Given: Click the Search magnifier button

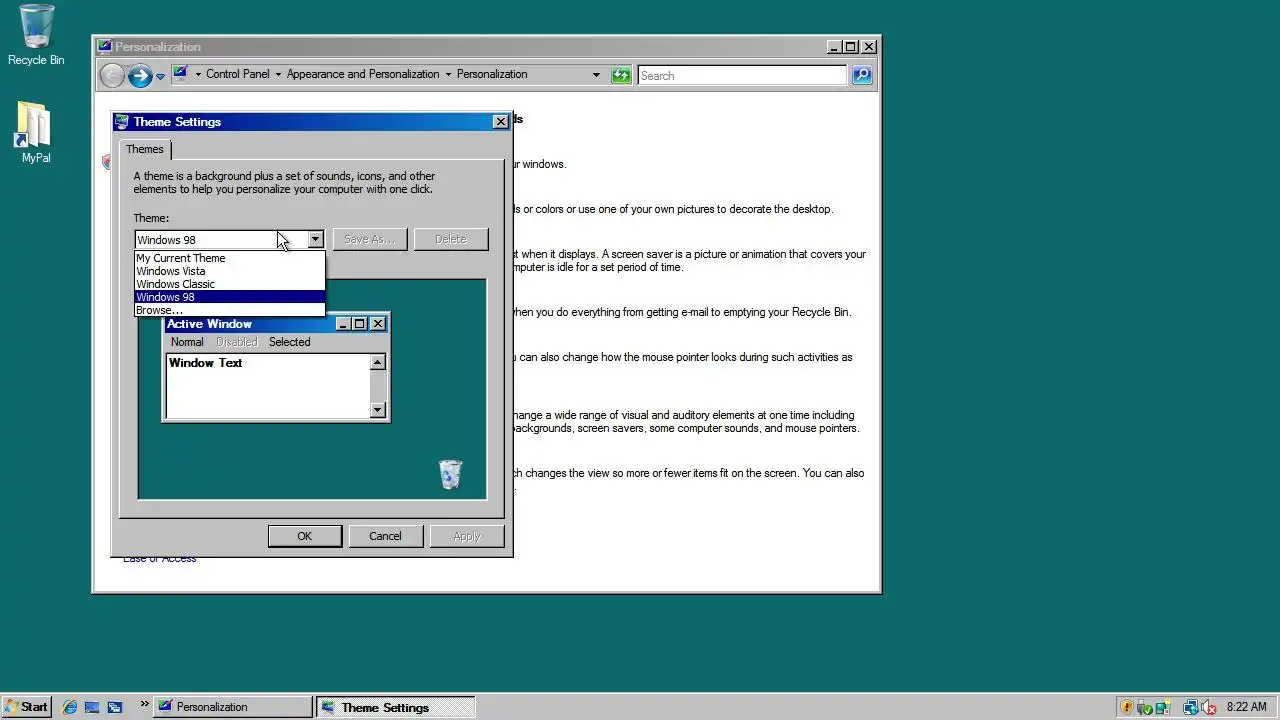Looking at the screenshot, I should (862, 75).
